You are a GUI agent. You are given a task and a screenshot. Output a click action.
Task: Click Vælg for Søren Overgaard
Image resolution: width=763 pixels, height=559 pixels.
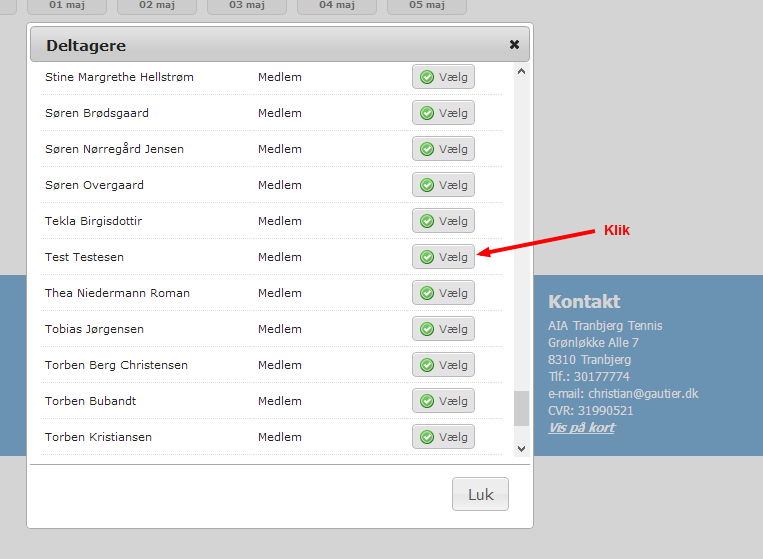tap(443, 185)
